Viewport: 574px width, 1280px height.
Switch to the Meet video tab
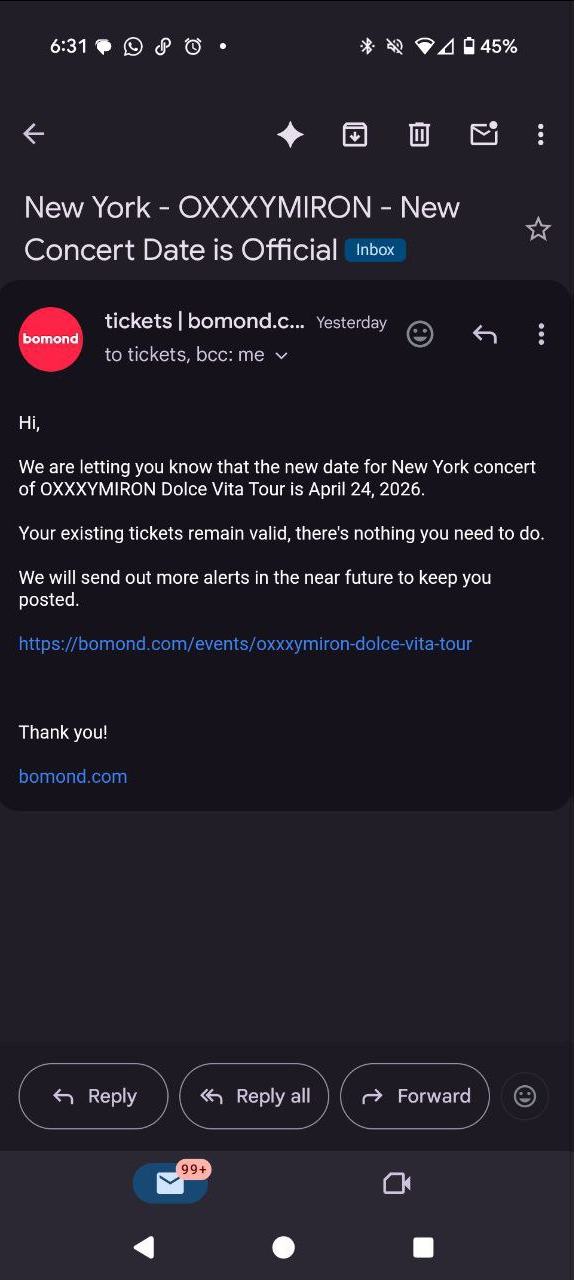(x=397, y=1183)
